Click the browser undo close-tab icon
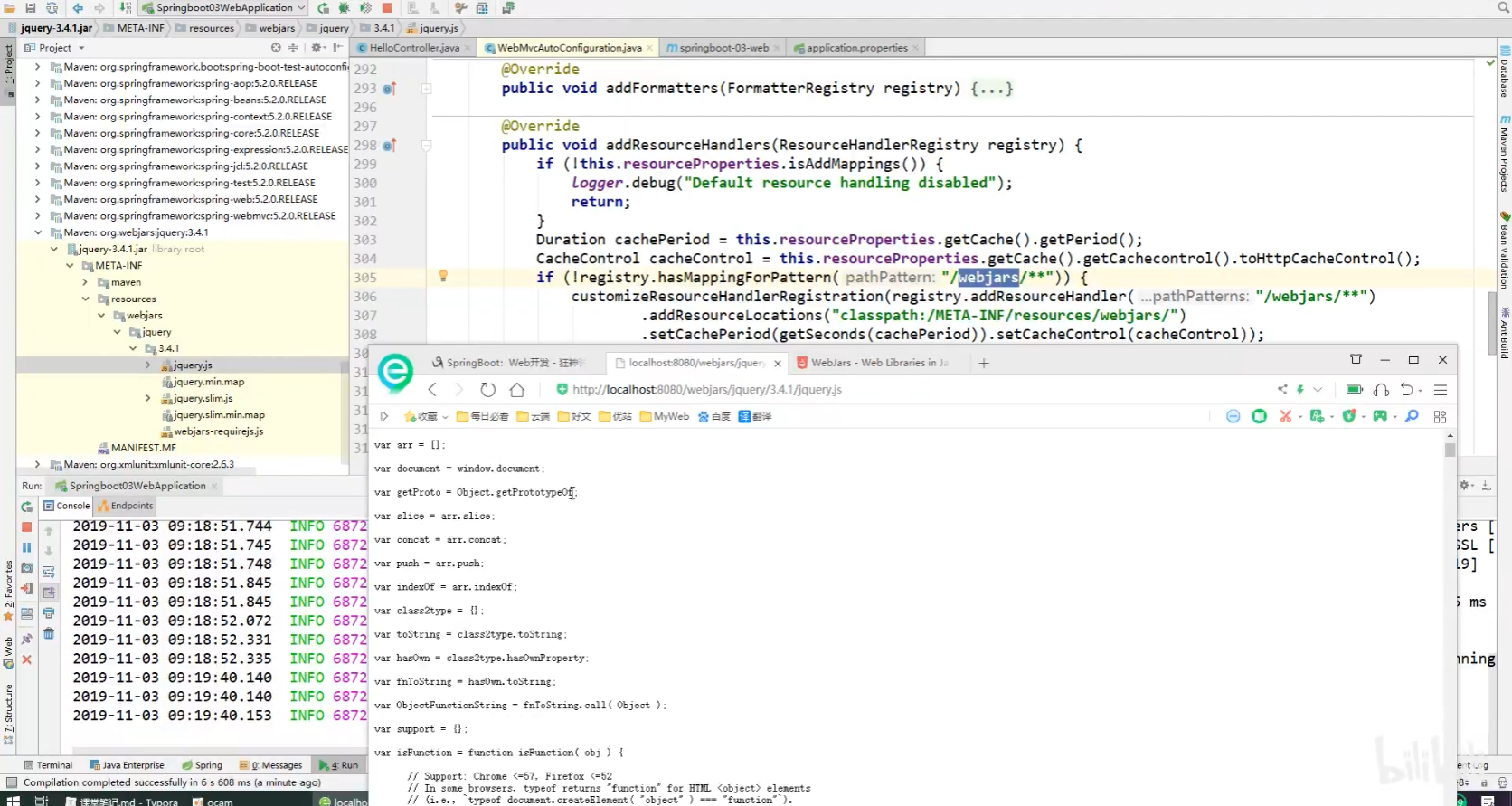The image size is (1512, 806). coord(1407,389)
